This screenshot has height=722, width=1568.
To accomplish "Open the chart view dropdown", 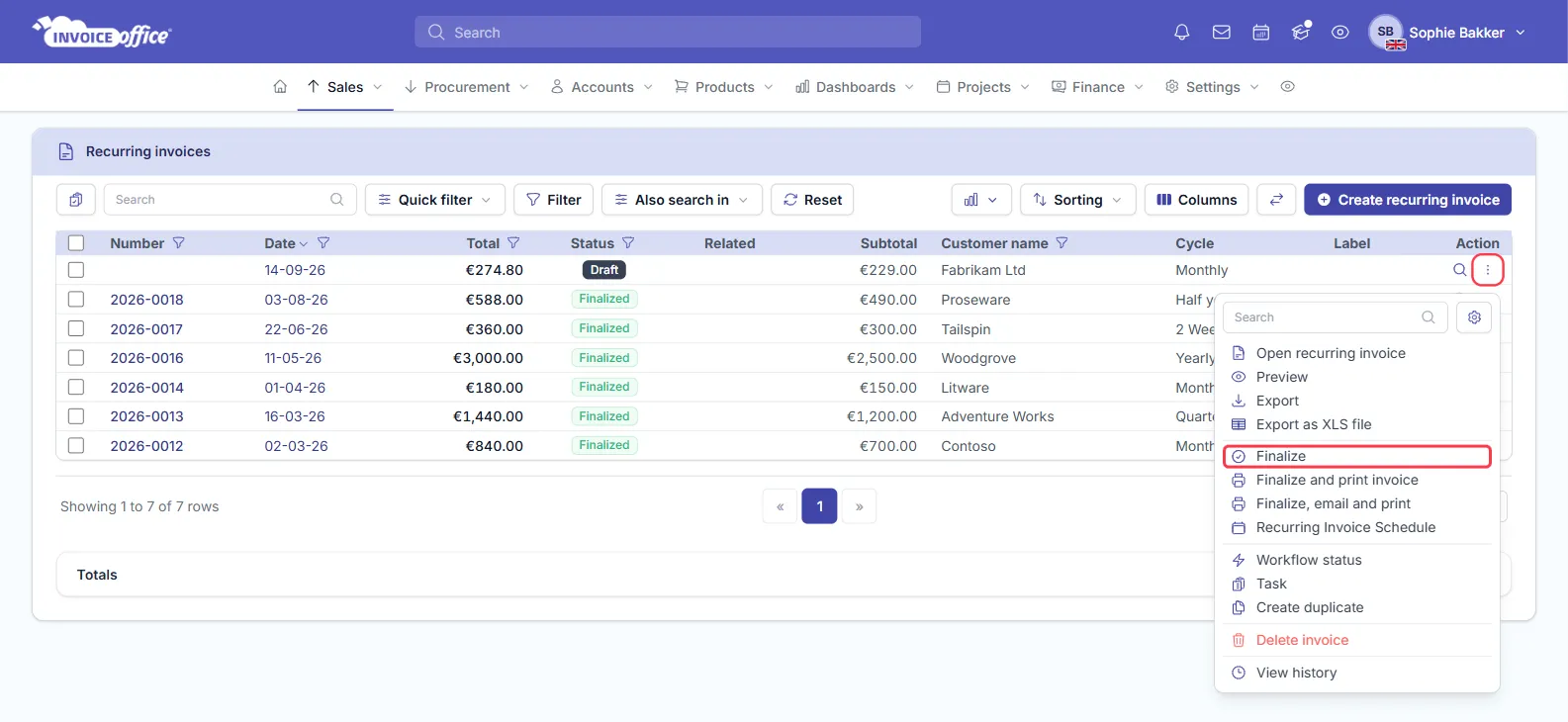I will pos(981,200).
